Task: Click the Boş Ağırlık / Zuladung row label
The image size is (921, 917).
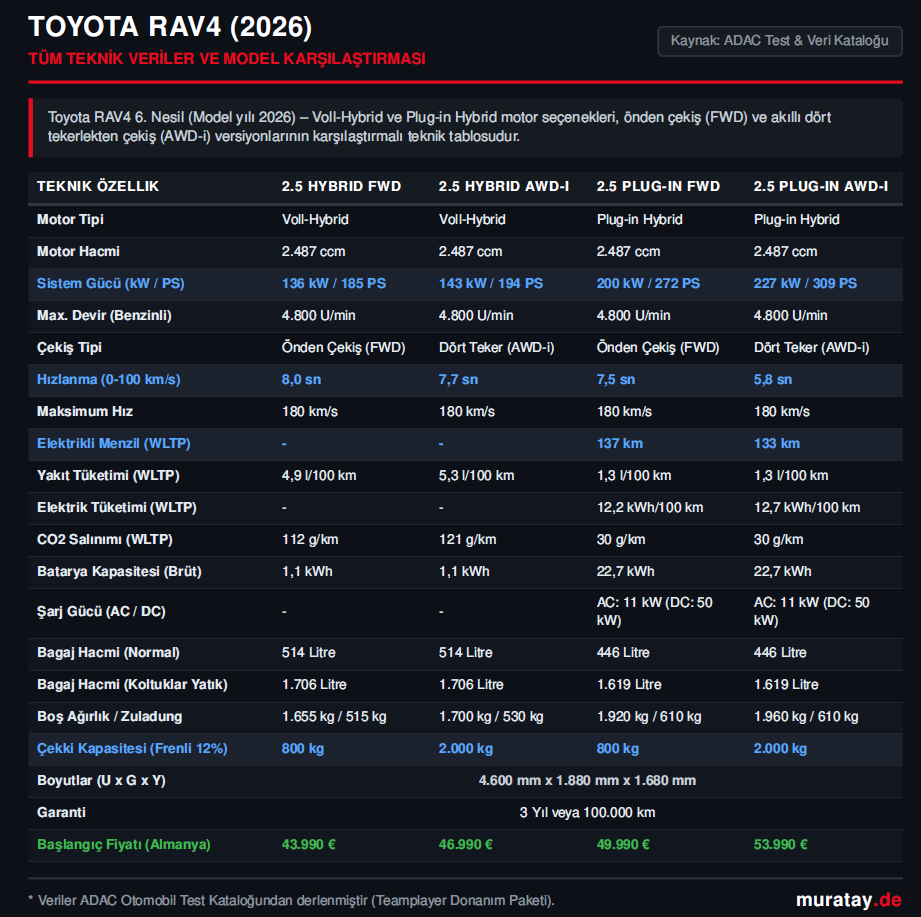Action: click(109, 717)
